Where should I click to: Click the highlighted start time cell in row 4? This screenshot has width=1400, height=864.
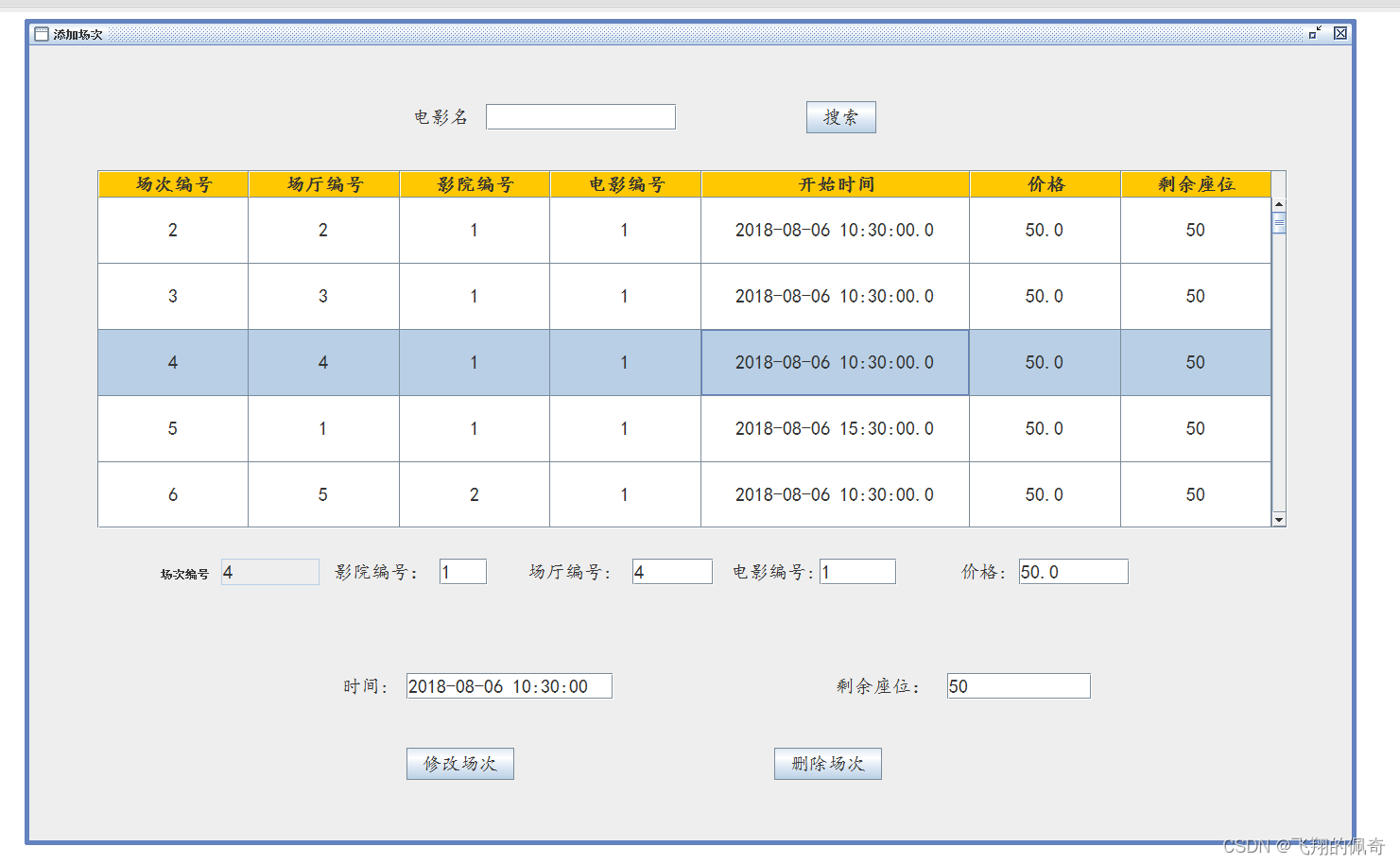(836, 363)
